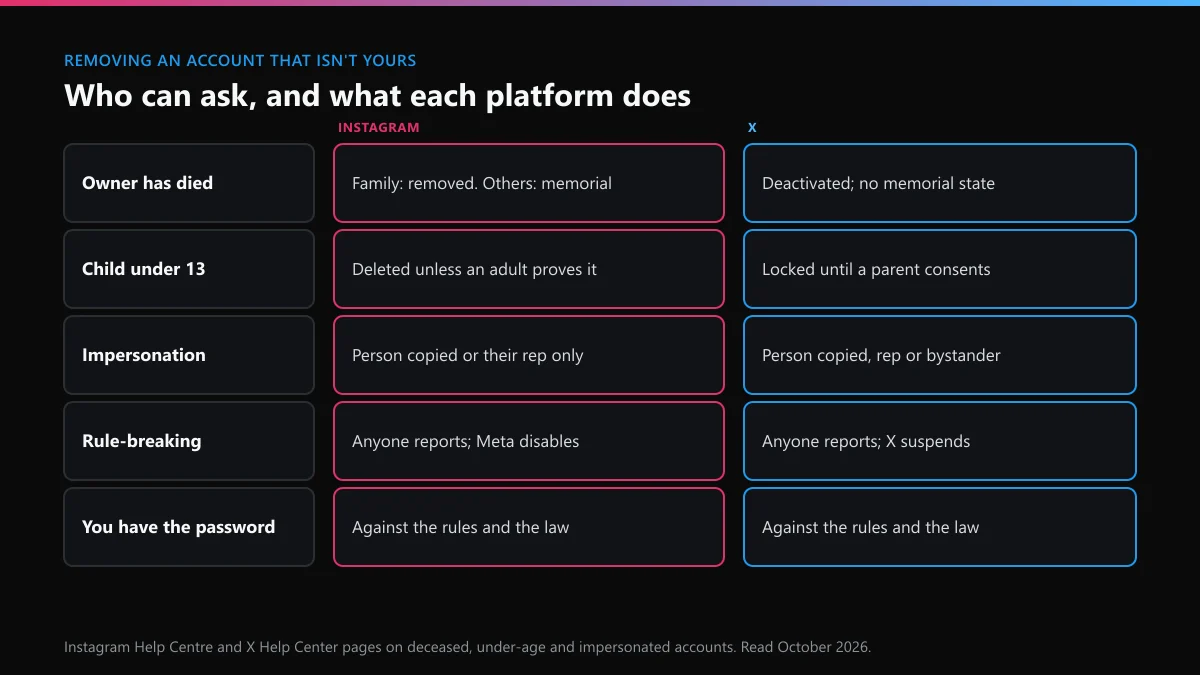
Task: Click the INSTAGRAM column header
Action: (379, 128)
